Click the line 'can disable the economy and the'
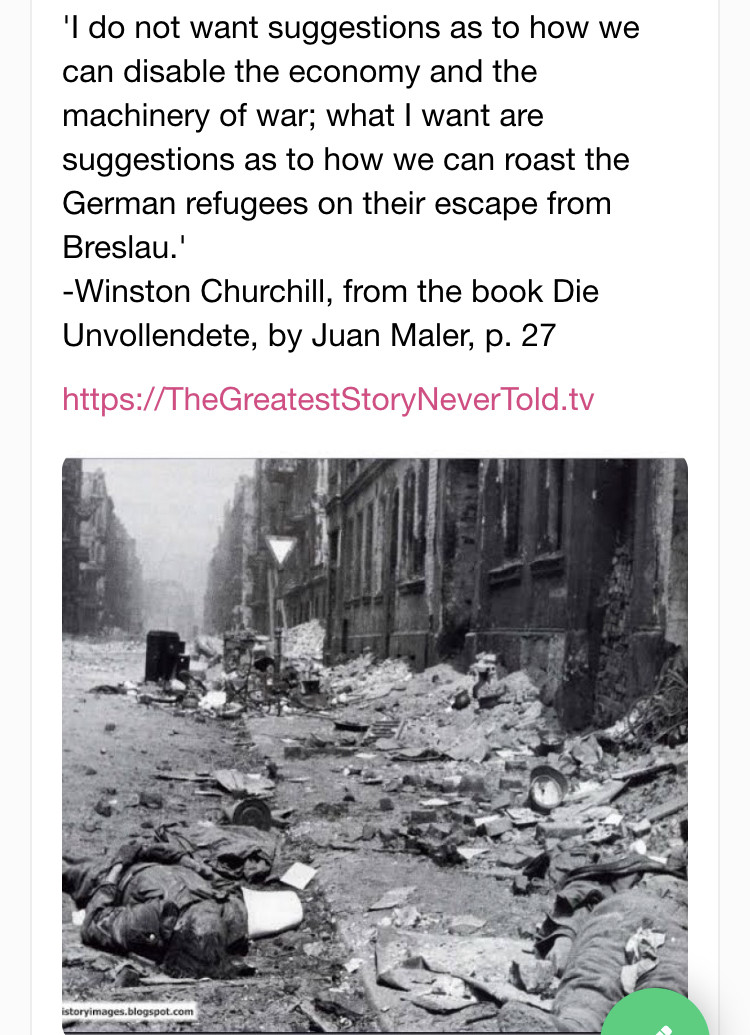The width and height of the screenshot is (750, 1035). (x=300, y=71)
